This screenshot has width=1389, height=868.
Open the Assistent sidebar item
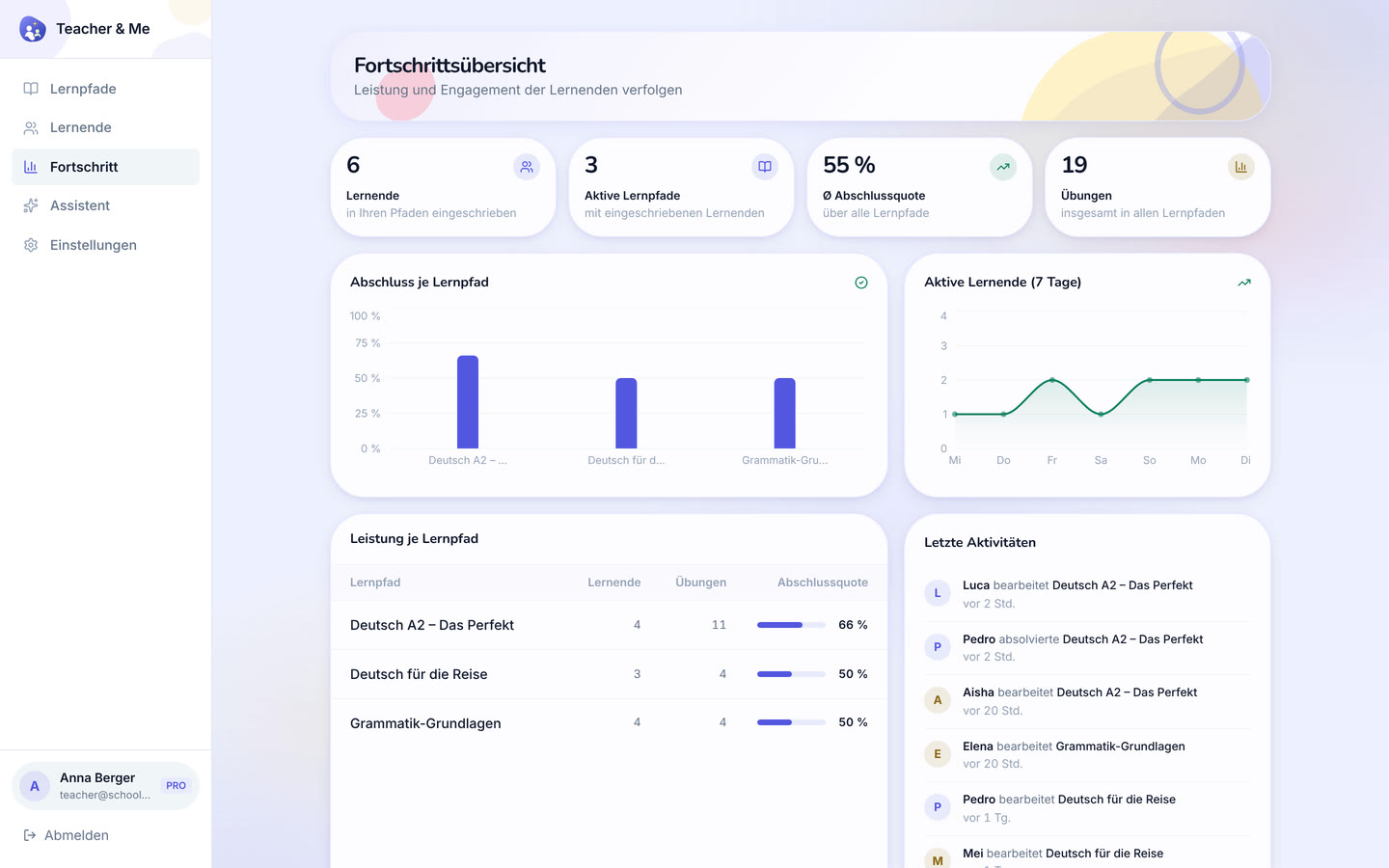pyautogui.click(x=105, y=205)
